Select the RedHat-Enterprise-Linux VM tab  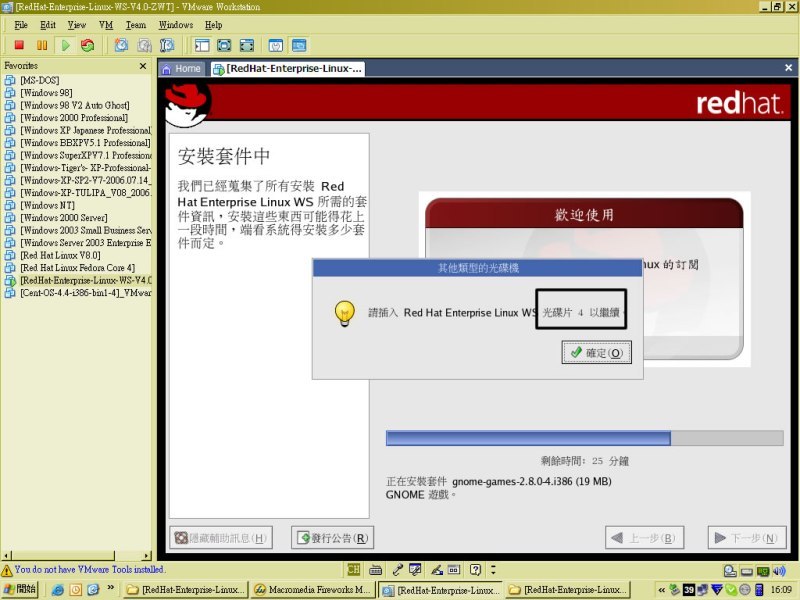coord(288,69)
